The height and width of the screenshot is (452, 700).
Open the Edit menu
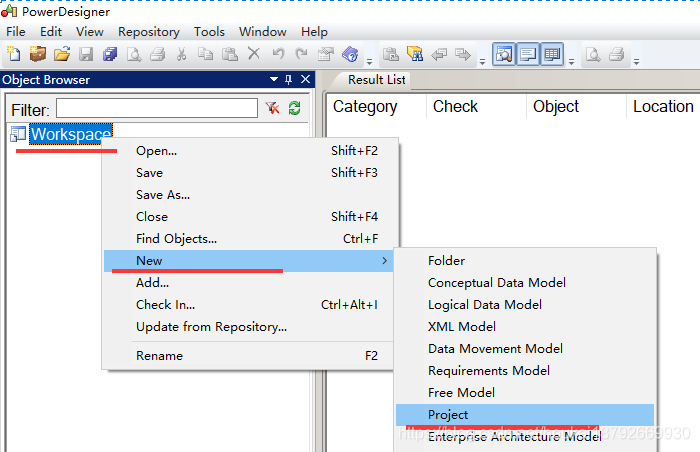pos(51,32)
